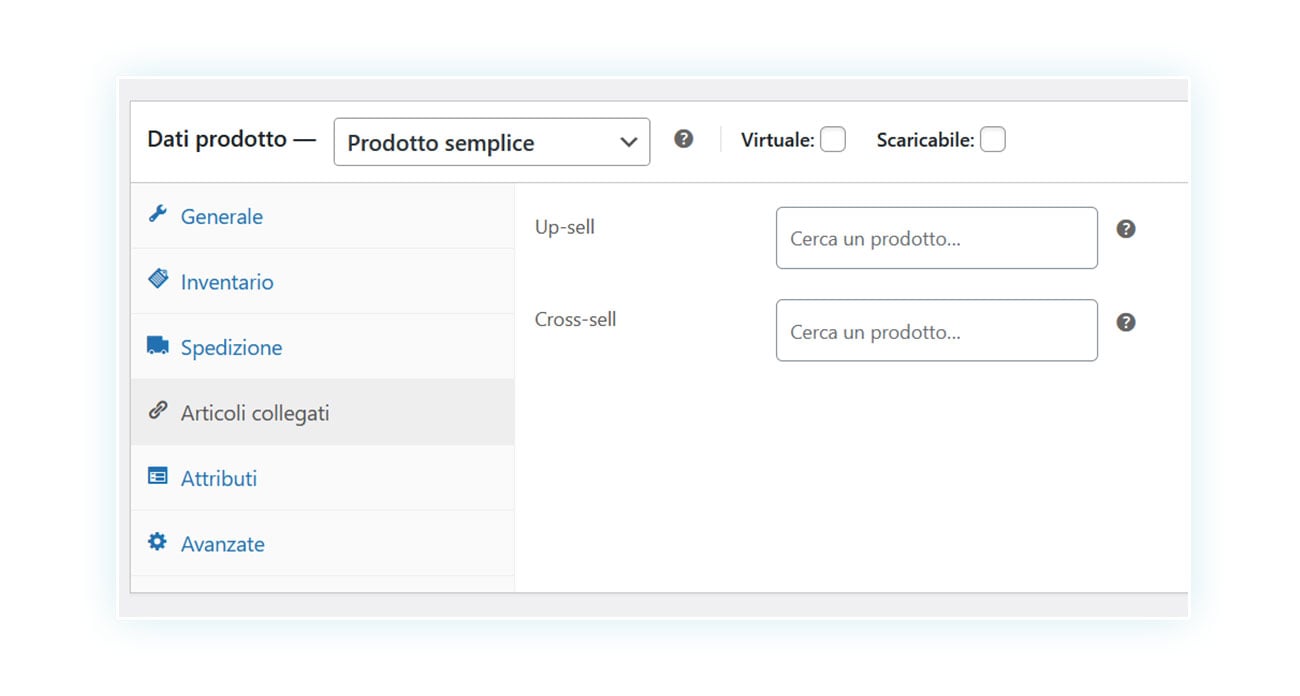The width and height of the screenshot is (1300, 696).
Task: Click the product type chevron arrow
Action: [628, 143]
